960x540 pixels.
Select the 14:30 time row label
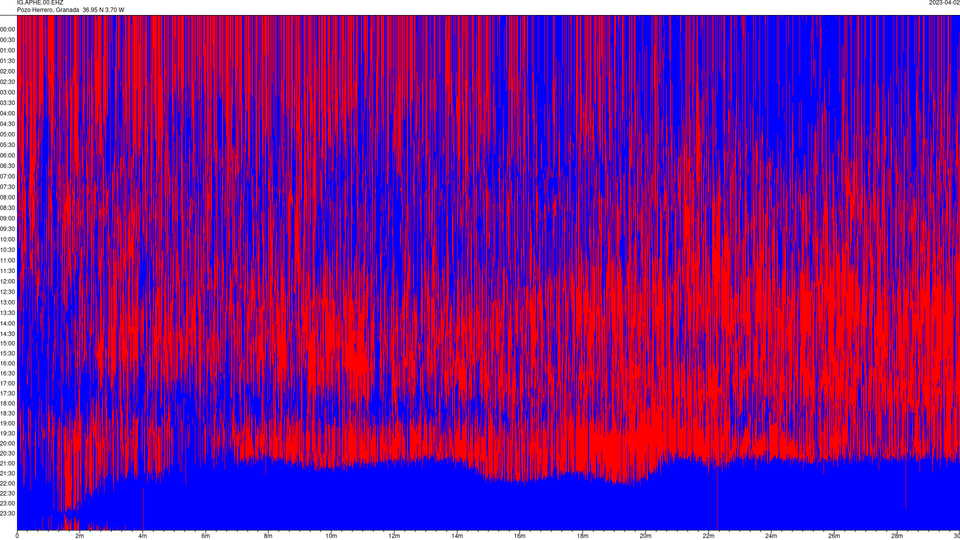[7, 334]
